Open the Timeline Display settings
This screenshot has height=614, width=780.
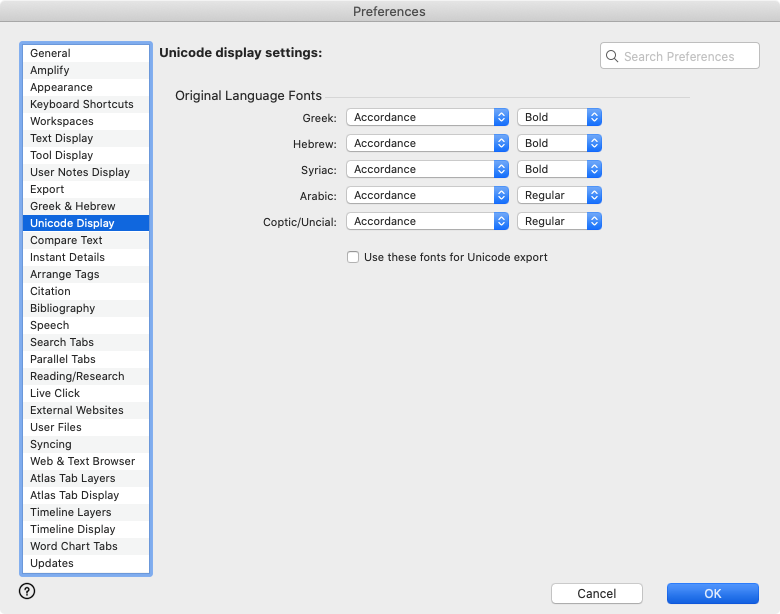coord(72,529)
